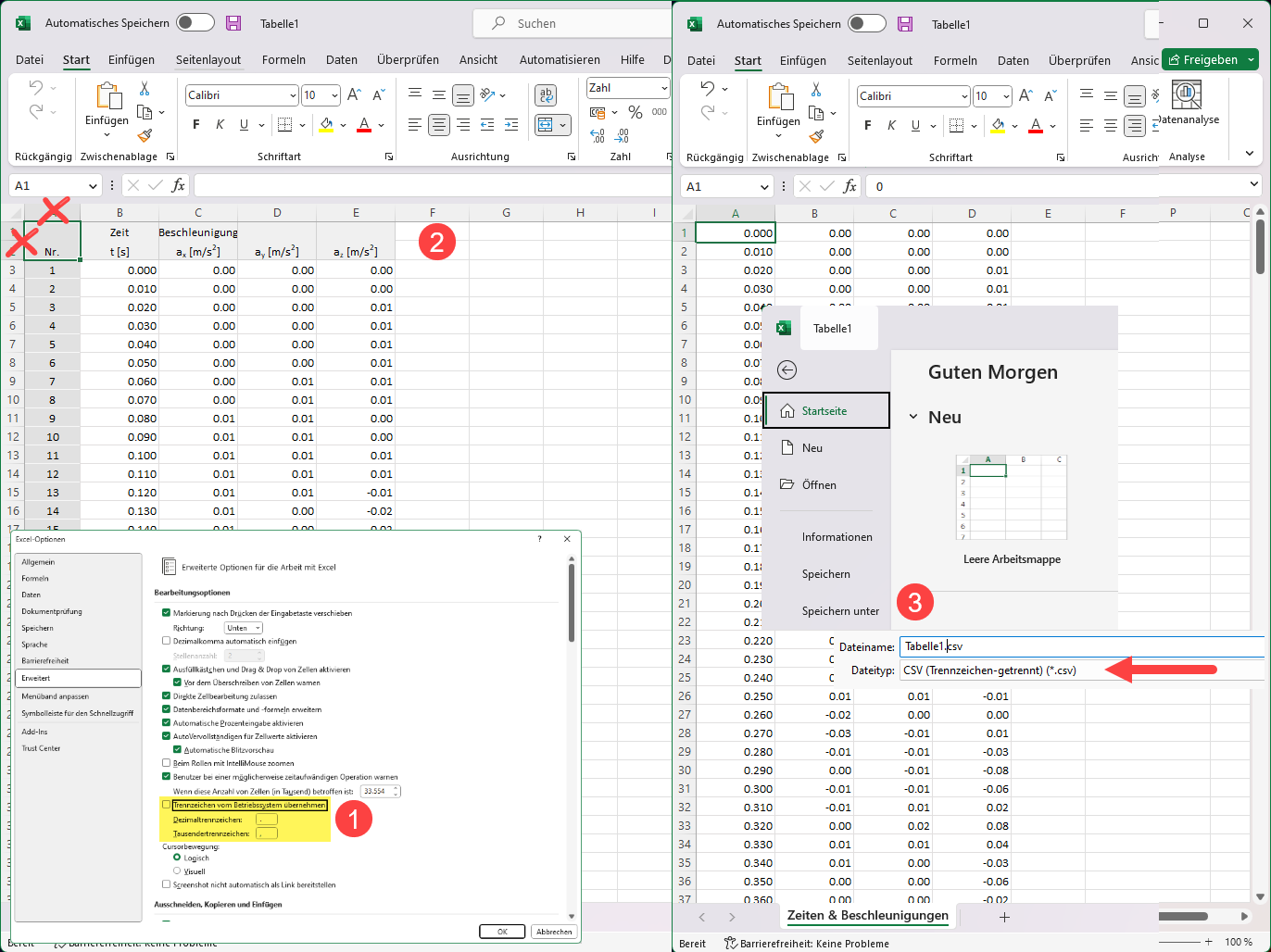This screenshot has width=1271, height=952.
Task: Toggle Underline (U) in right window ribbon
Action: point(915,125)
